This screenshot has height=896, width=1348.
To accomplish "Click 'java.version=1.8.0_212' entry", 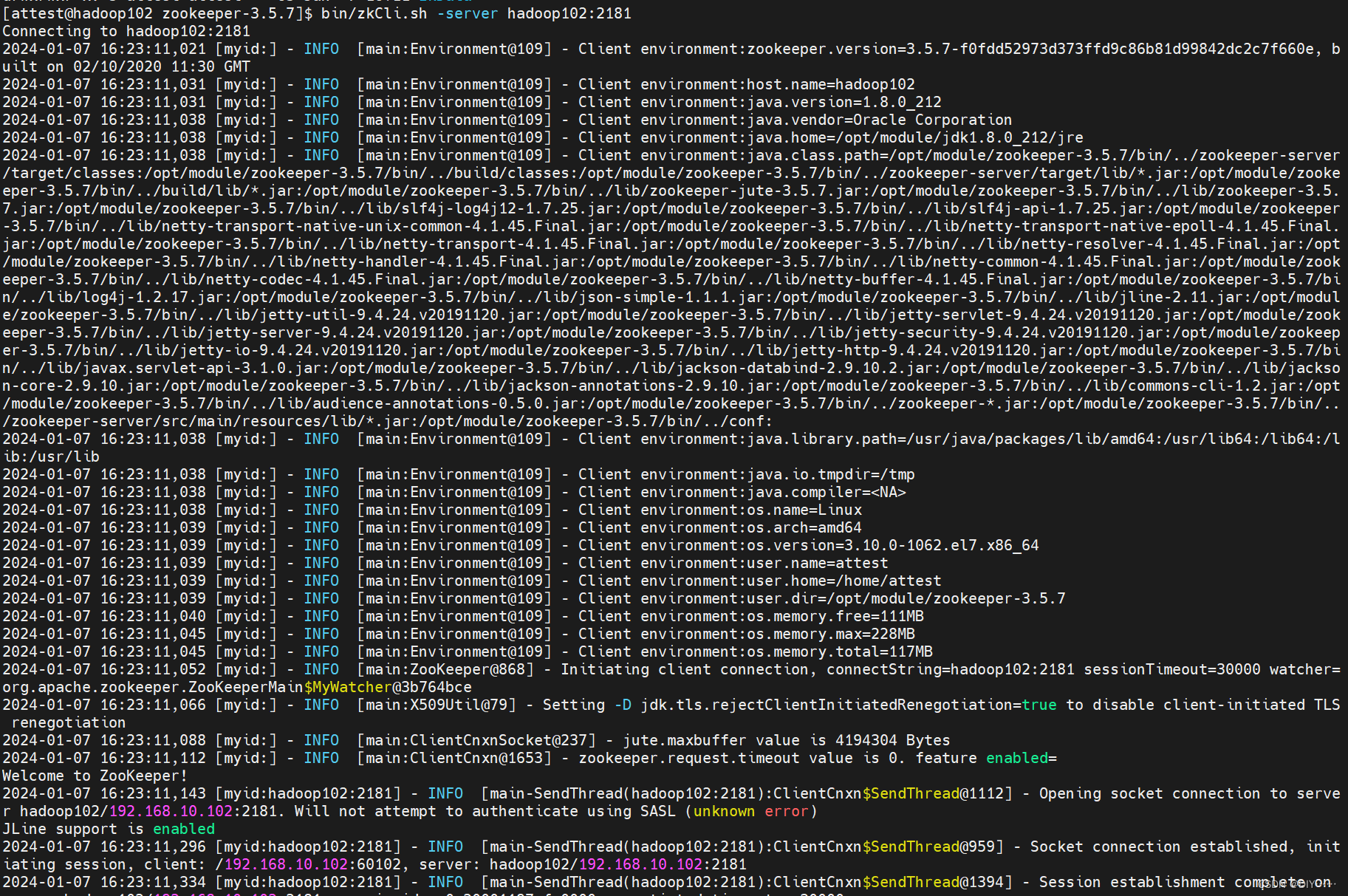I will pyautogui.click(x=844, y=102).
